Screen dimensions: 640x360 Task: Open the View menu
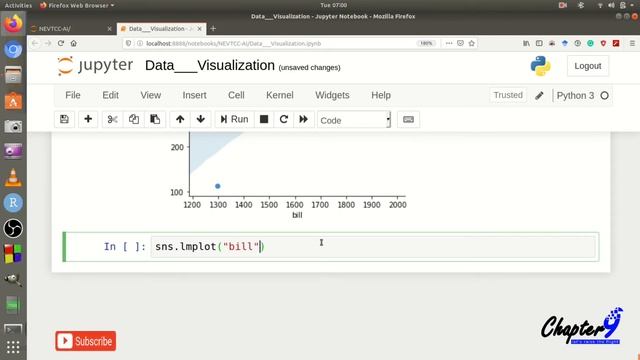tap(151, 95)
